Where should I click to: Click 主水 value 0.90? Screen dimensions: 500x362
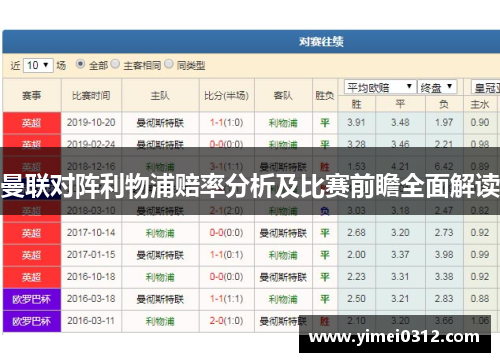480,122
